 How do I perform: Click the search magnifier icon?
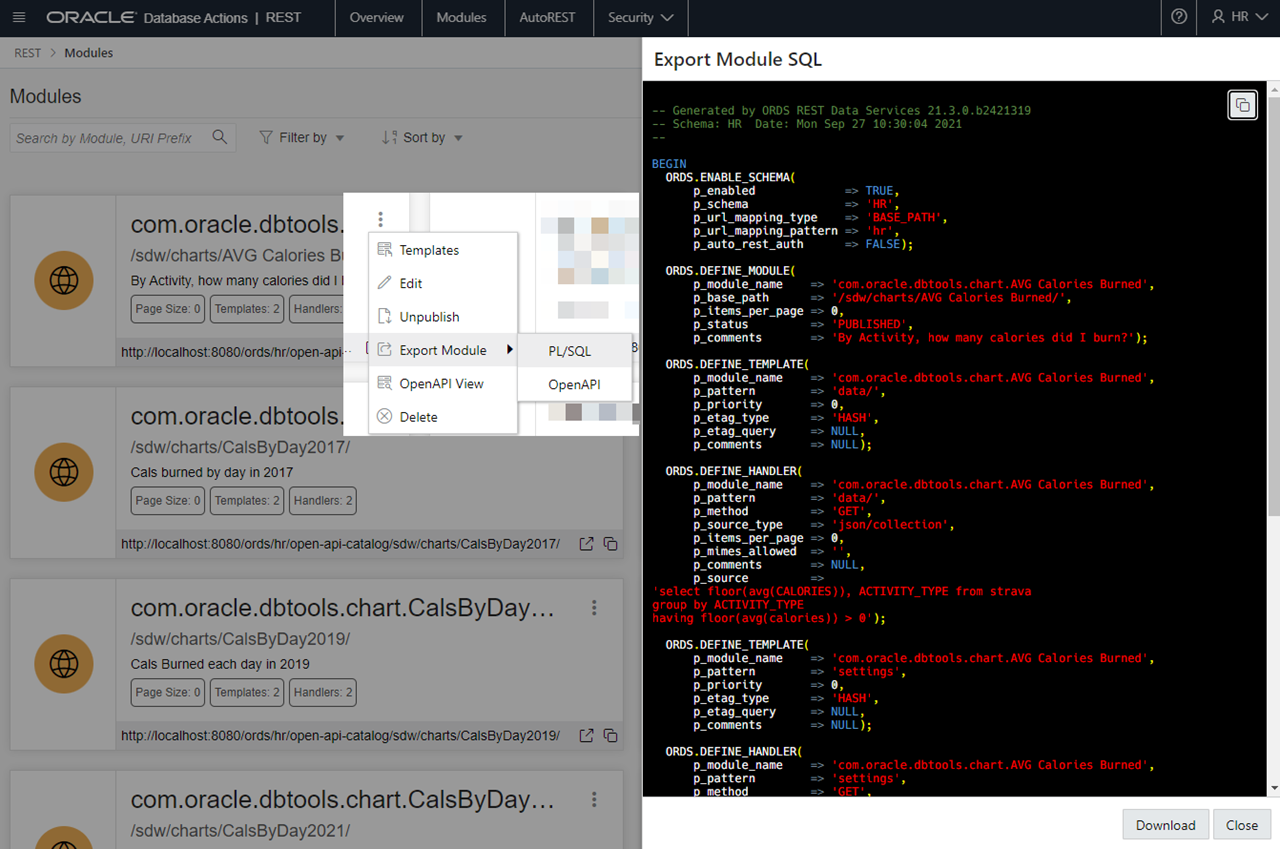[220, 138]
